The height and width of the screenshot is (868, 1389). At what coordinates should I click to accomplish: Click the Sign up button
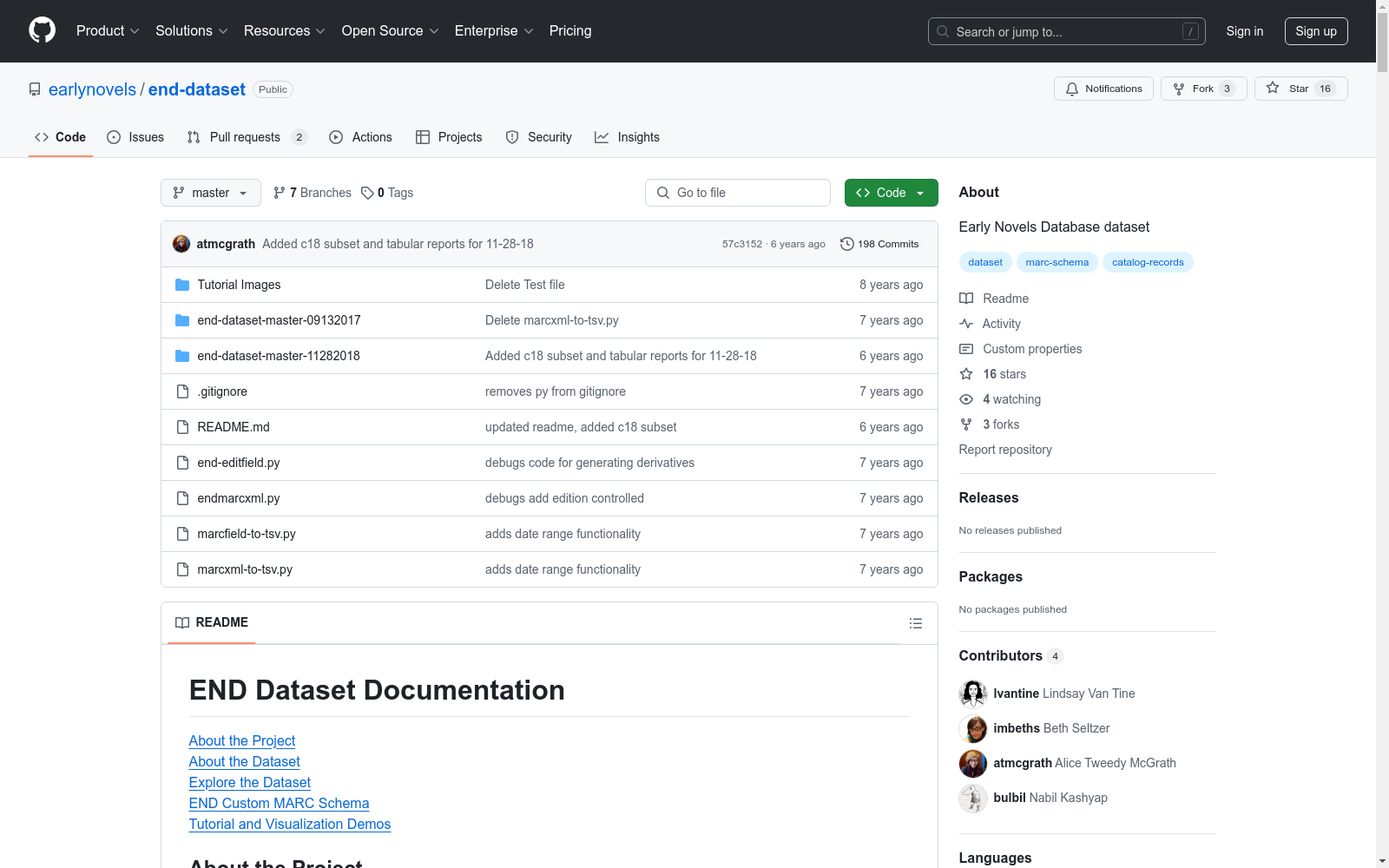tap(1316, 31)
